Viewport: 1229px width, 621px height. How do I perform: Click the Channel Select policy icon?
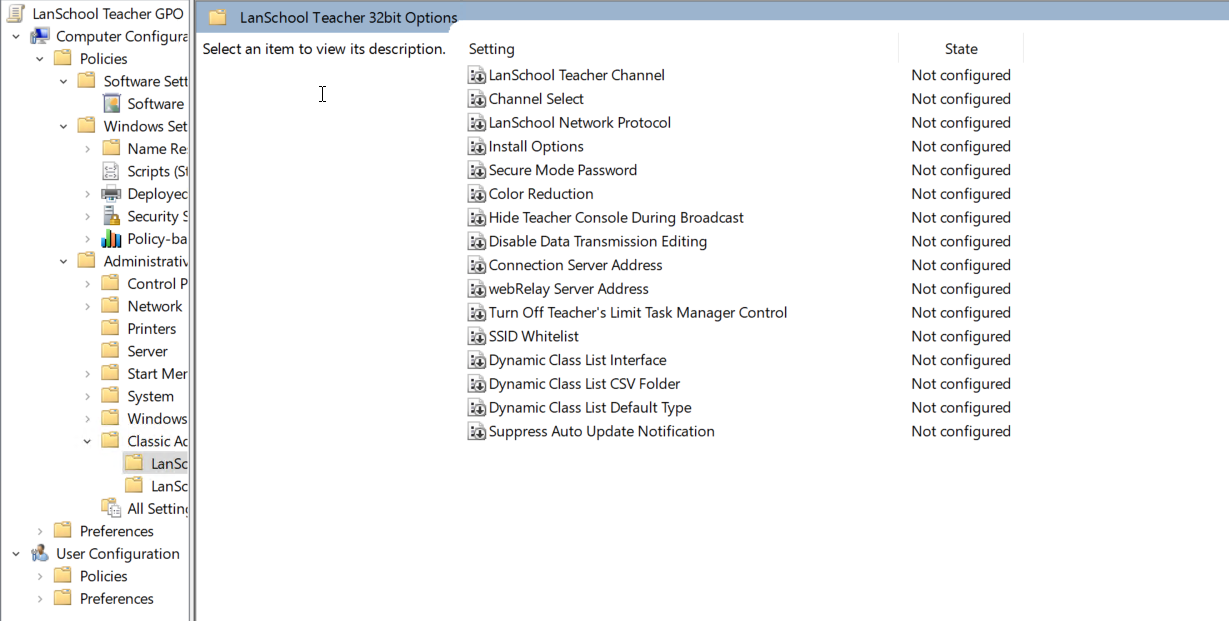click(x=477, y=99)
